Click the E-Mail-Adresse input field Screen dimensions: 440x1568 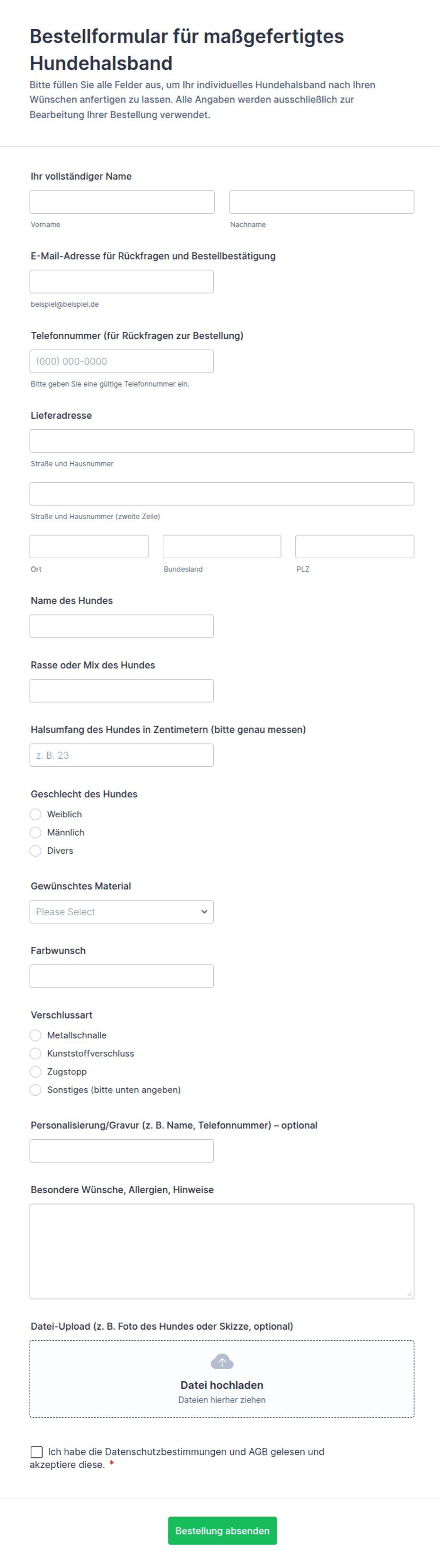[x=121, y=281]
